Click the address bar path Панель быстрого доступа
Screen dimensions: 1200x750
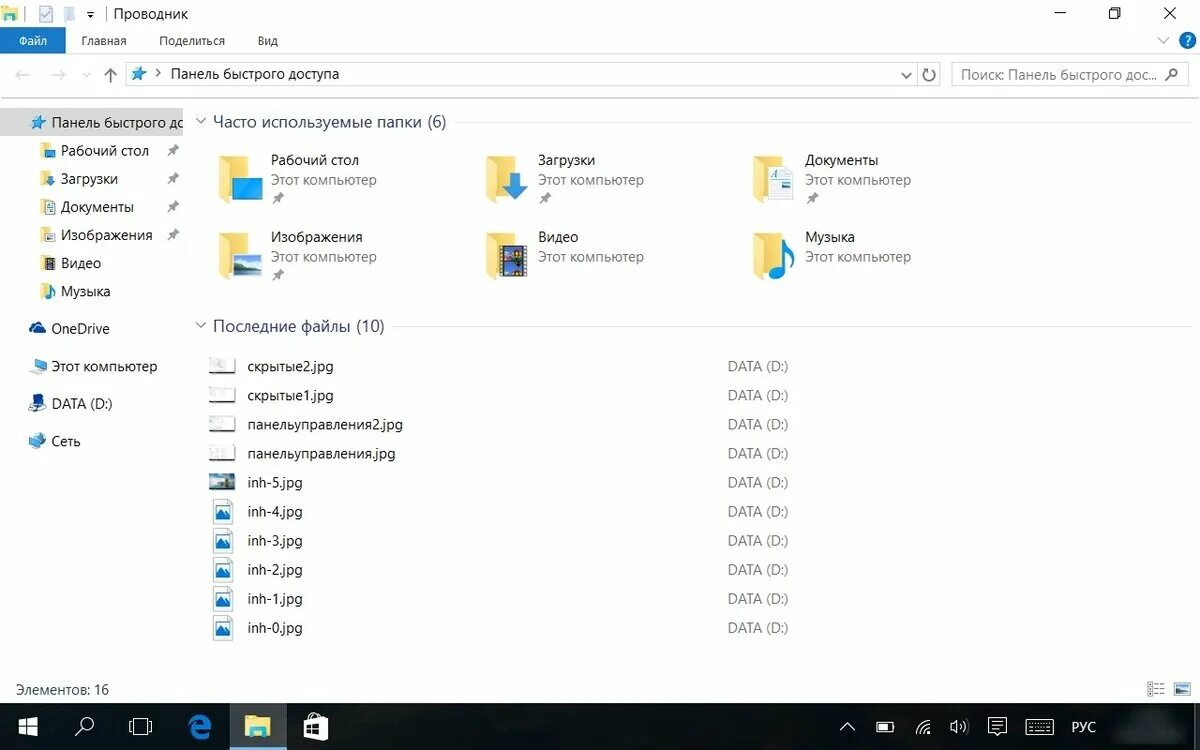point(255,74)
